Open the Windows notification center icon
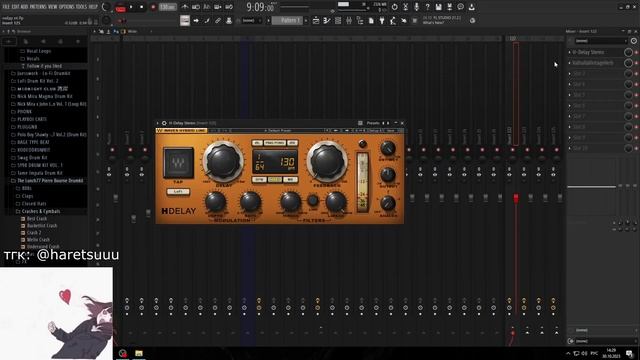The height and width of the screenshot is (360, 640). coord(629,353)
